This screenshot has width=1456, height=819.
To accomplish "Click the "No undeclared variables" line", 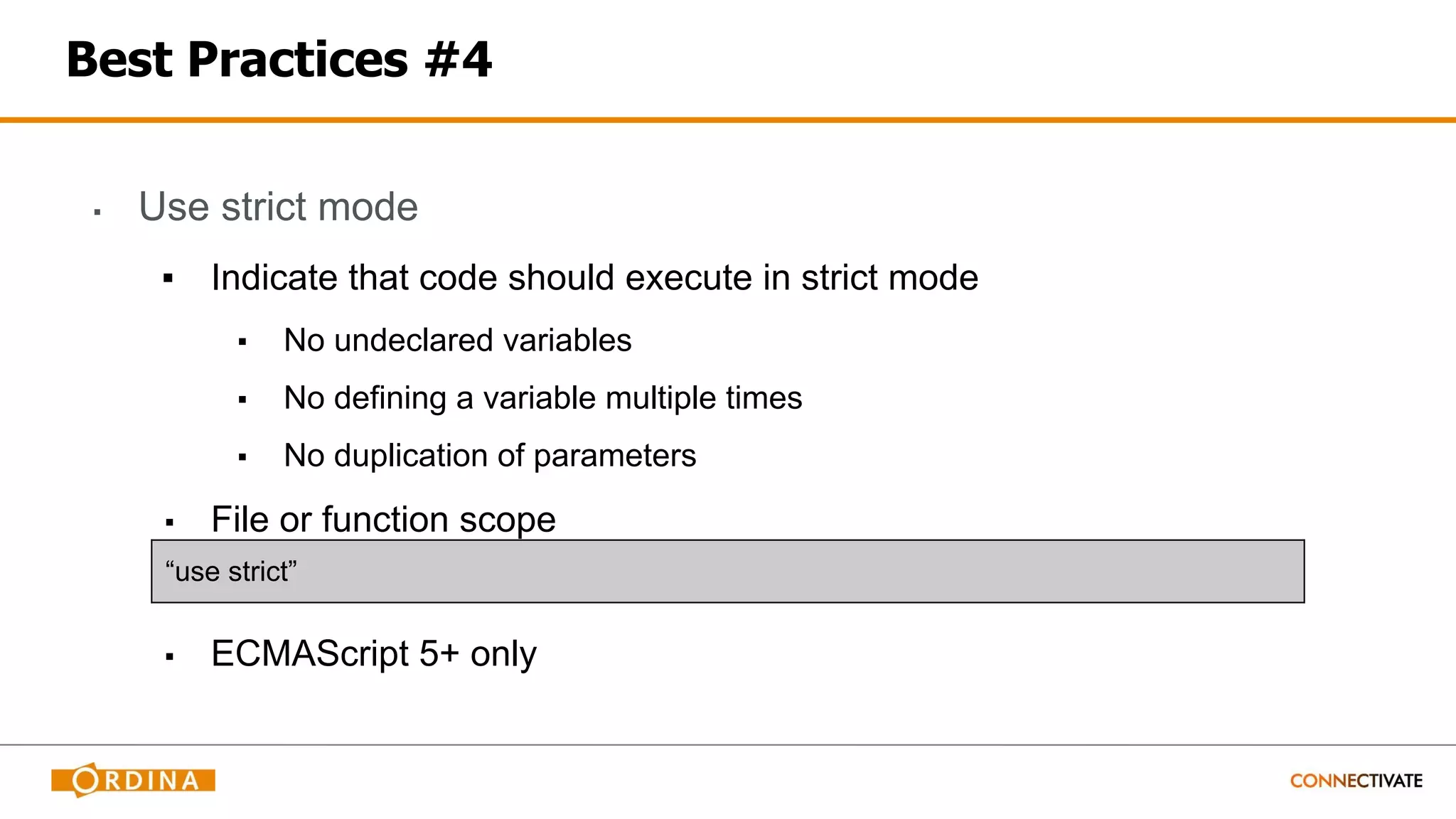I will click(x=457, y=340).
